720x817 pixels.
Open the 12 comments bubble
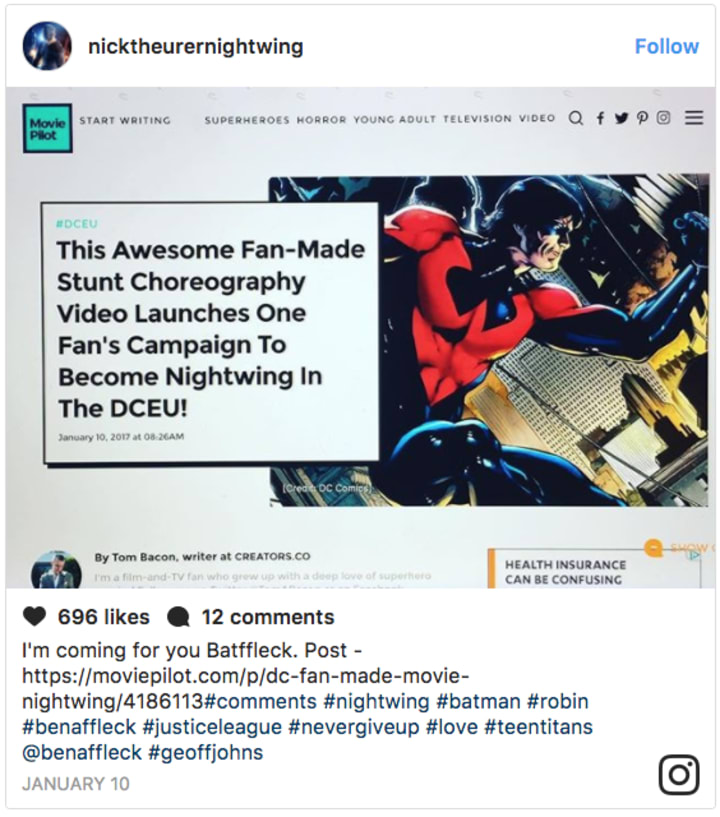178,618
